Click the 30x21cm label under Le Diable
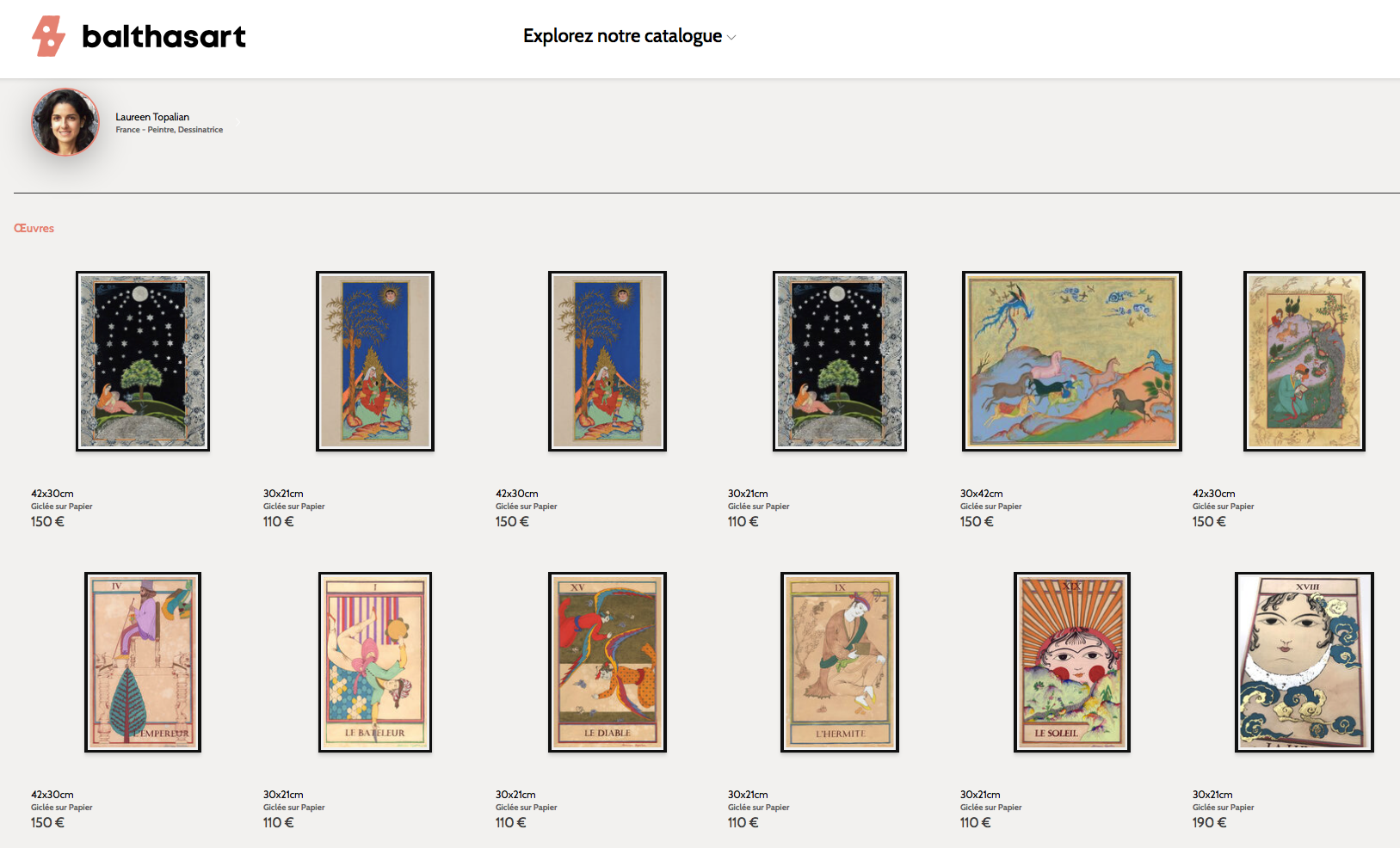The width and height of the screenshot is (1400, 848). [x=515, y=795]
